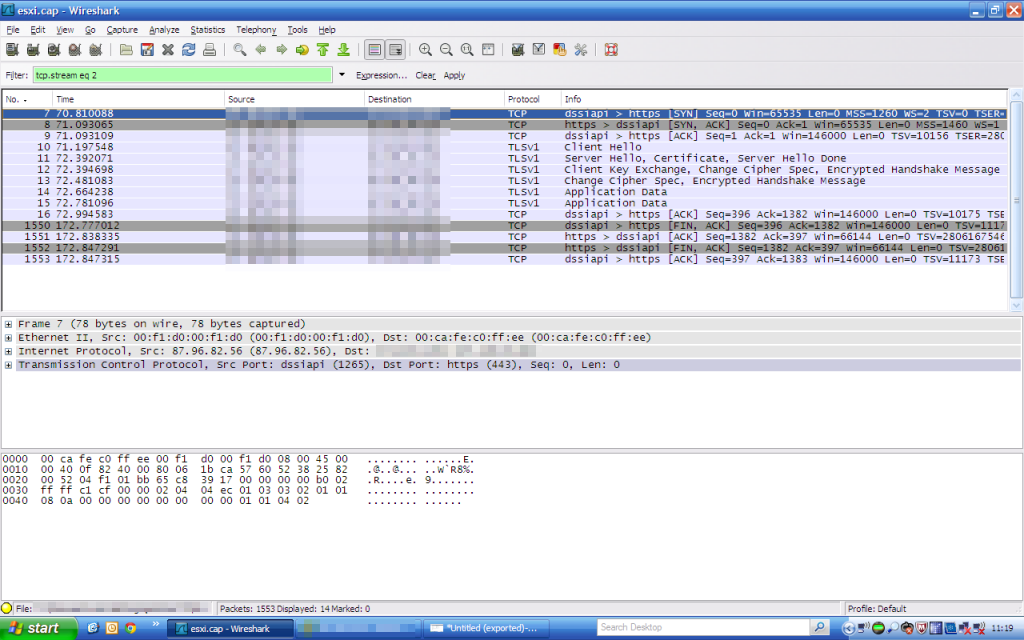The height and width of the screenshot is (640, 1024).
Task: Open the coloring rules editor
Action: pos(560,50)
